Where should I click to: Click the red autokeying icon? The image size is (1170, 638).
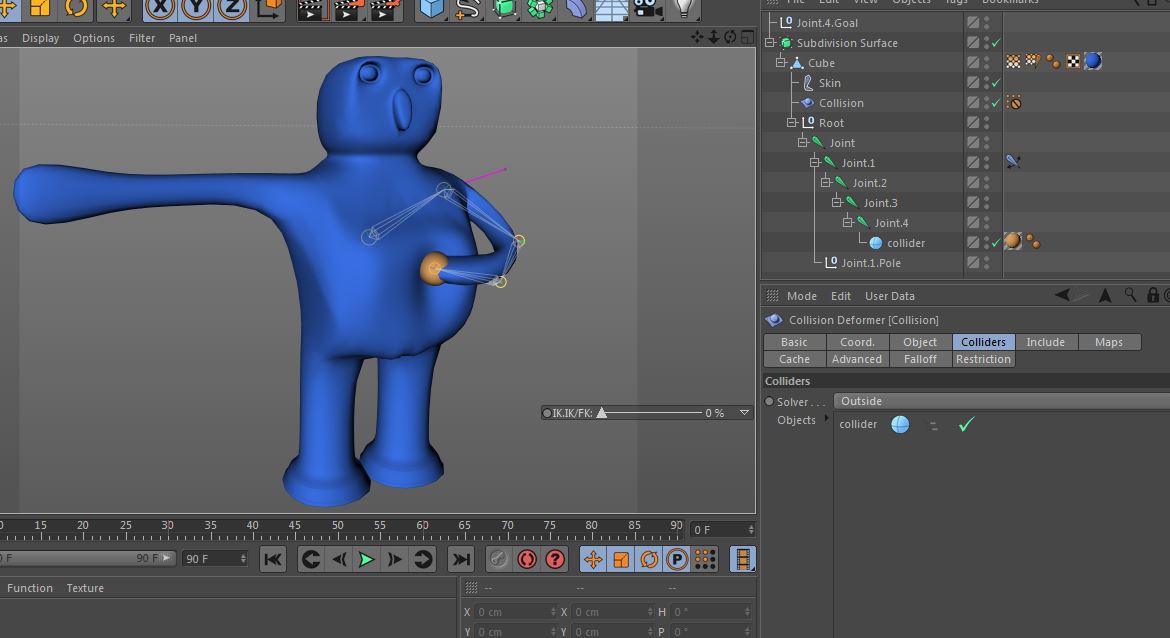(527, 559)
